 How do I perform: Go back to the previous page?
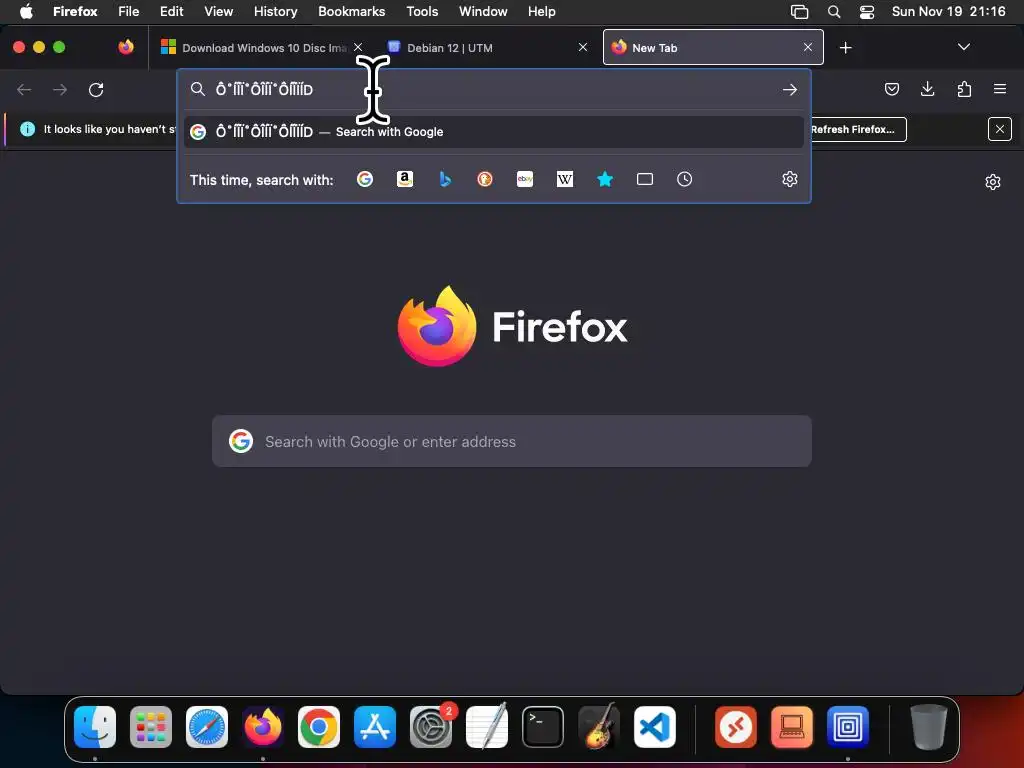coord(24,89)
